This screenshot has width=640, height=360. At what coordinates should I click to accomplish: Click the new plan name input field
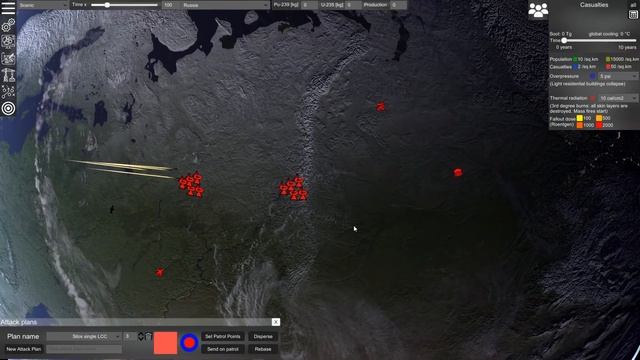point(84,349)
